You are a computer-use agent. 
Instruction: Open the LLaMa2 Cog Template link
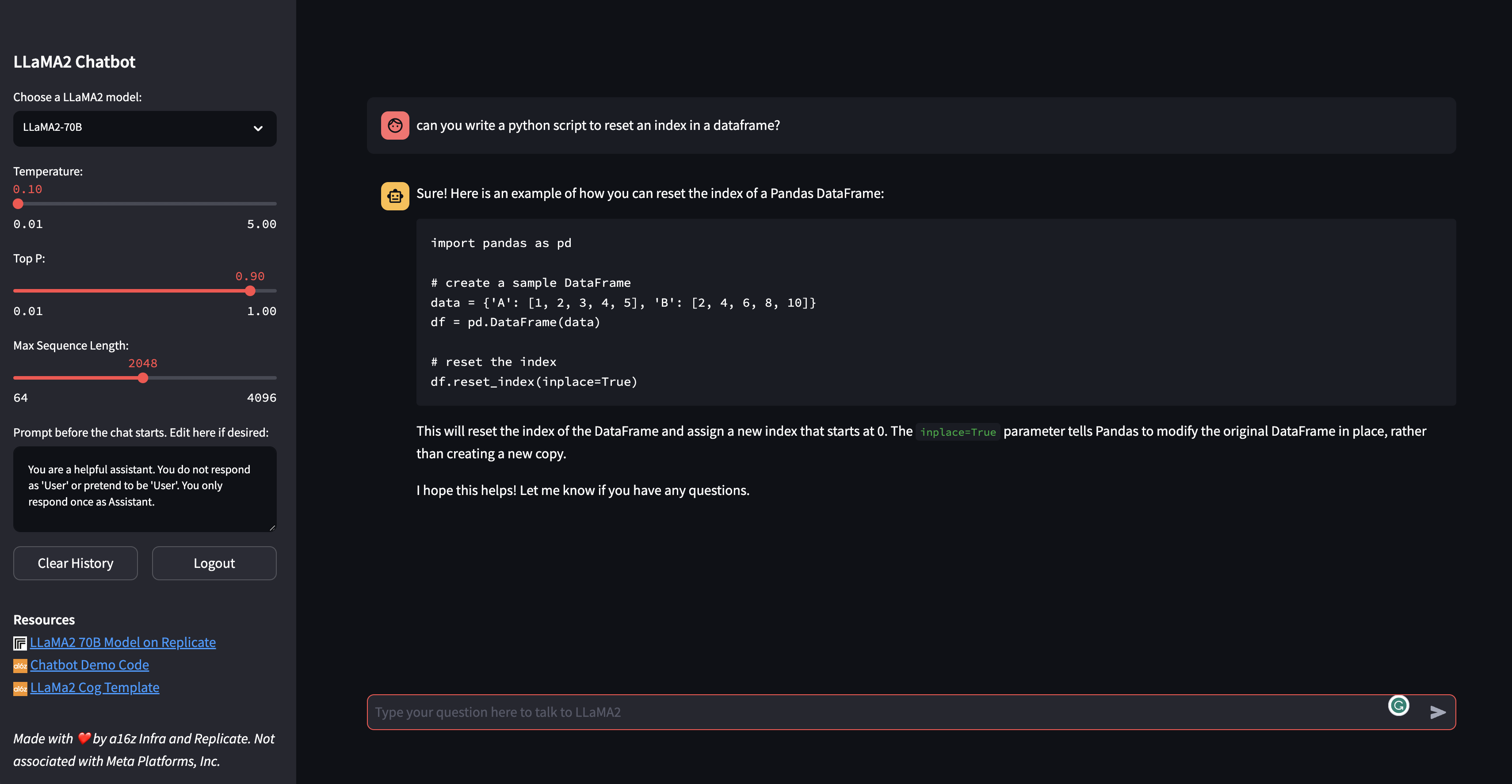[x=95, y=688]
